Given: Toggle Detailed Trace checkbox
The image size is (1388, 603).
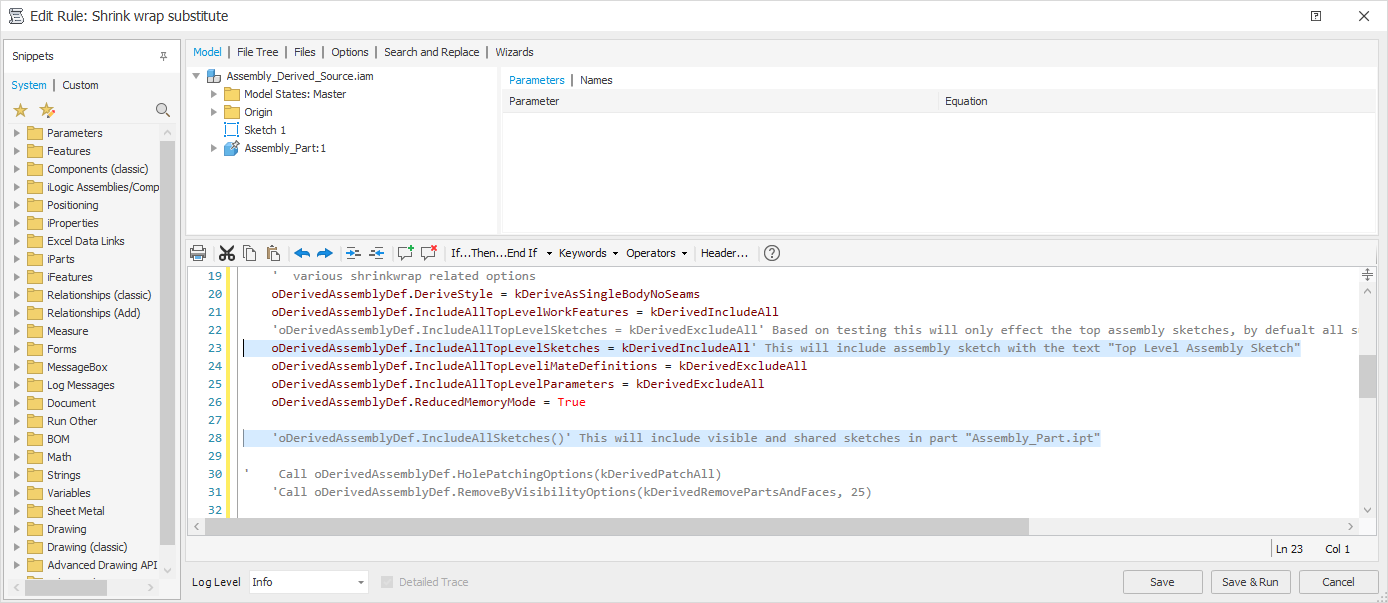Looking at the screenshot, I should [387, 582].
